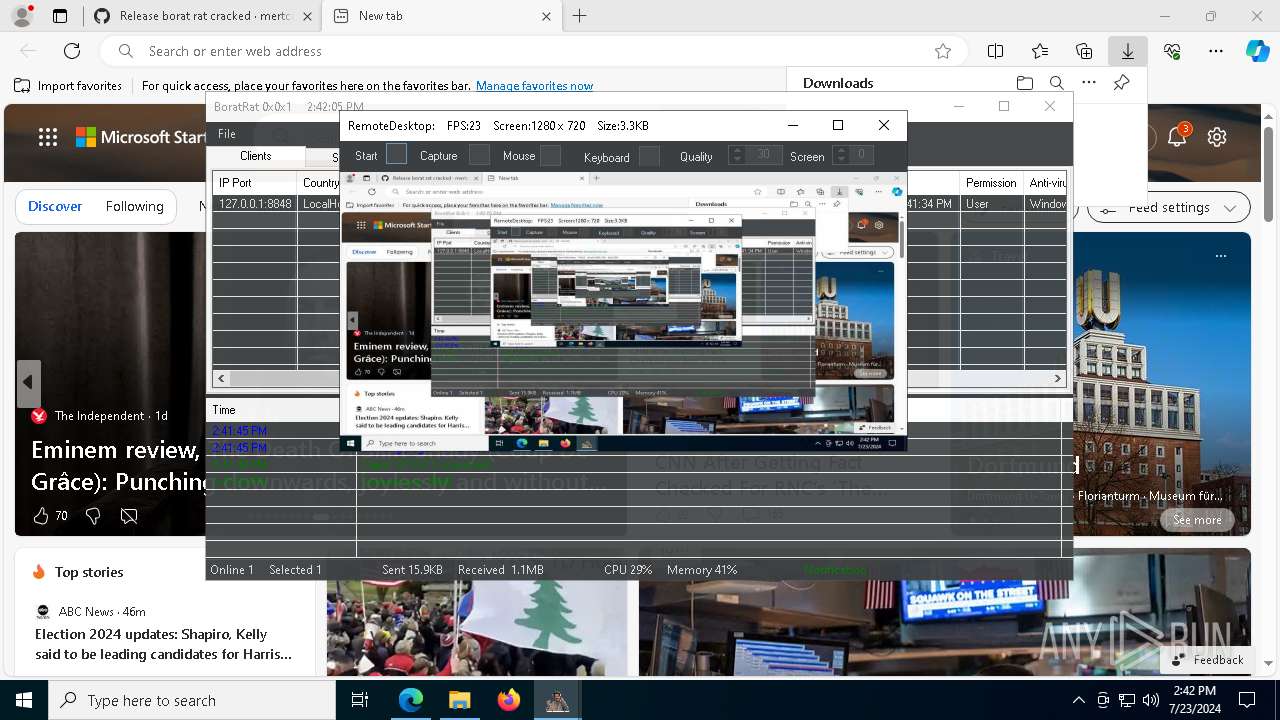Screen dimensions: 1280x720
Task: Open Microsoft Start notifications bell
Action: [1177, 137]
